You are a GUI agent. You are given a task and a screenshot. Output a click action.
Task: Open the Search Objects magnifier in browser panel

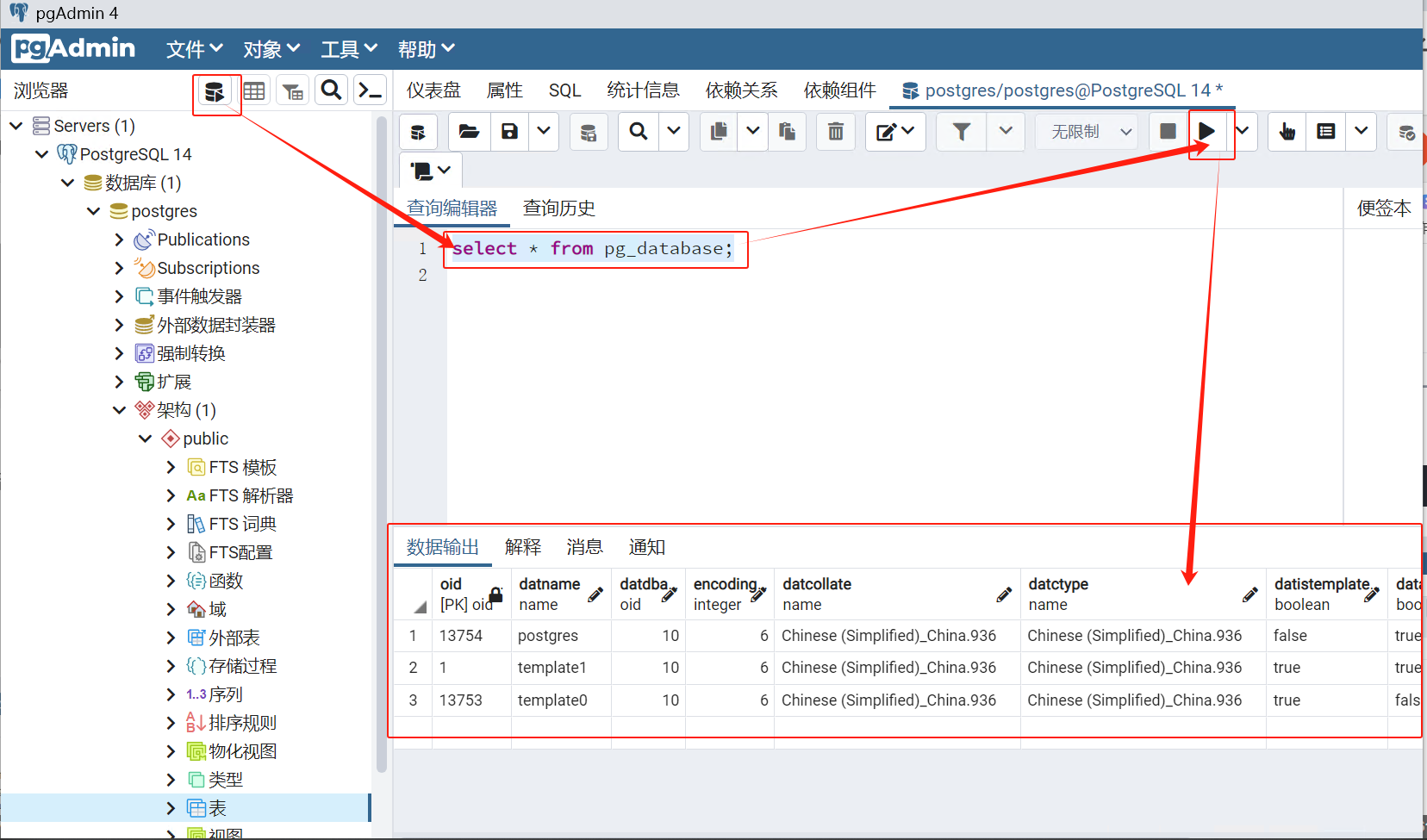tap(332, 90)
